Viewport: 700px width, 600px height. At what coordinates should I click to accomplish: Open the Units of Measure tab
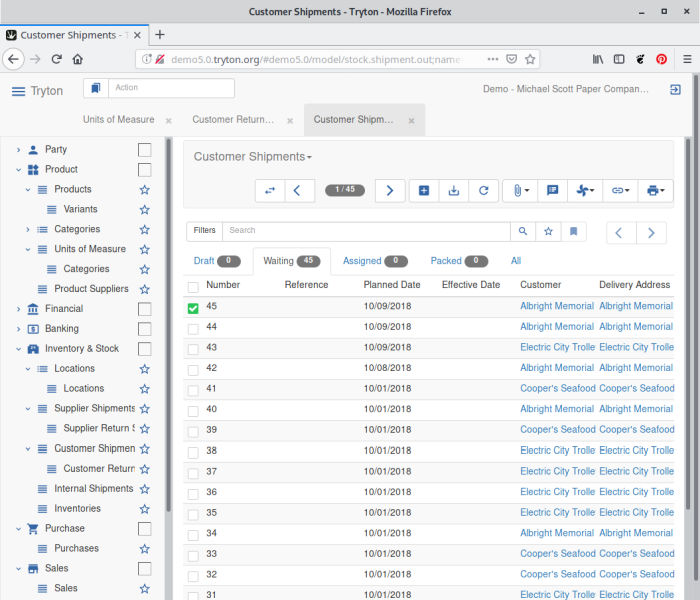[x=118, y=120]
